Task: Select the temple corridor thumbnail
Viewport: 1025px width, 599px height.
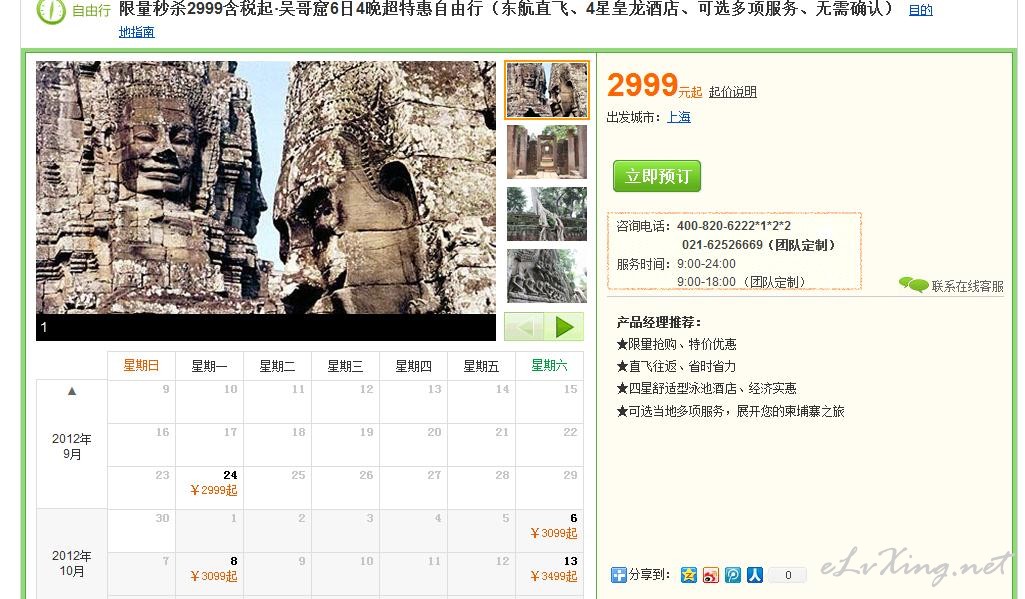Action: (546, 152)
